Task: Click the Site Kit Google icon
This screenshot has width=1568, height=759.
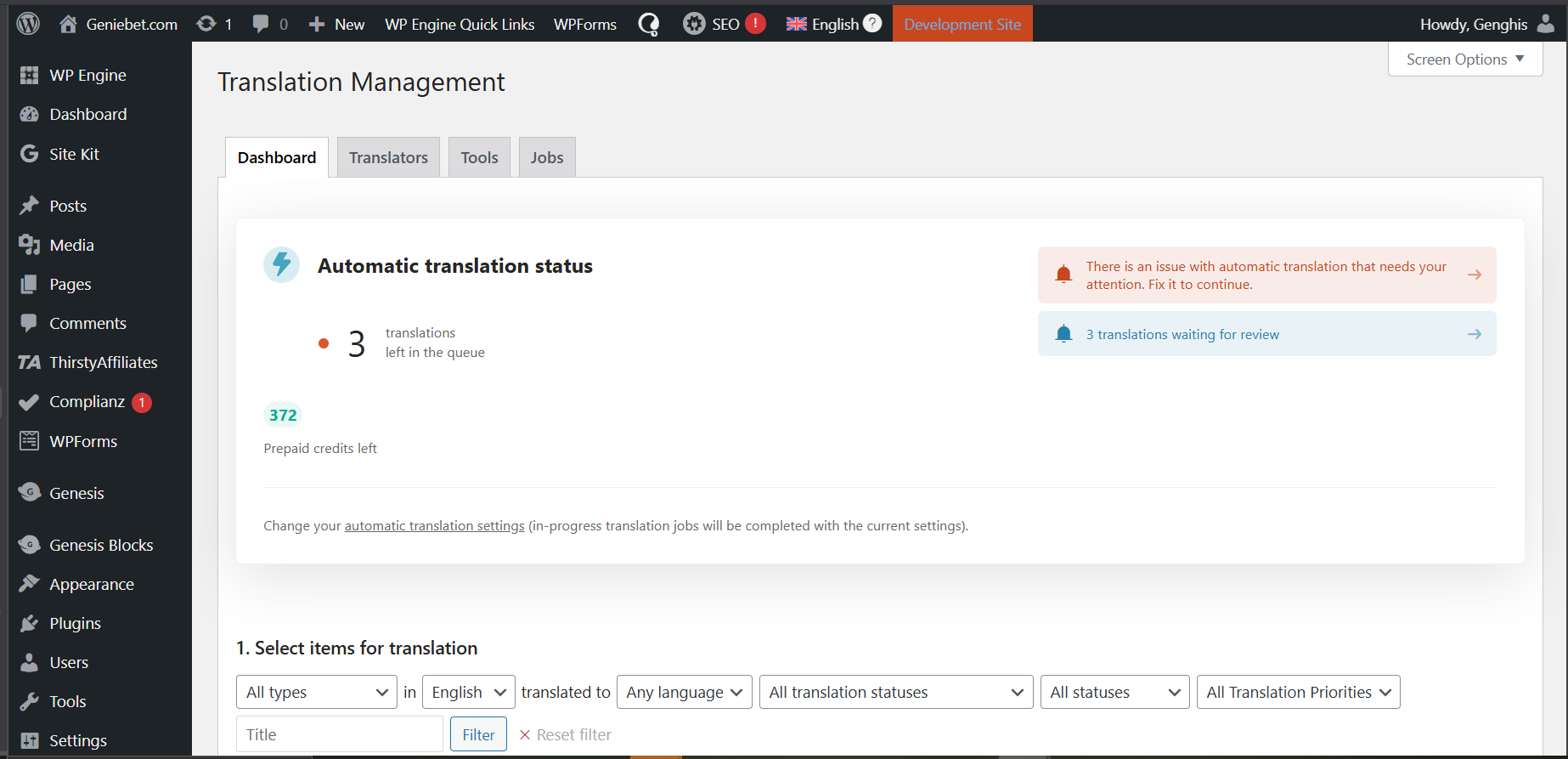Action: coord(30,154)
